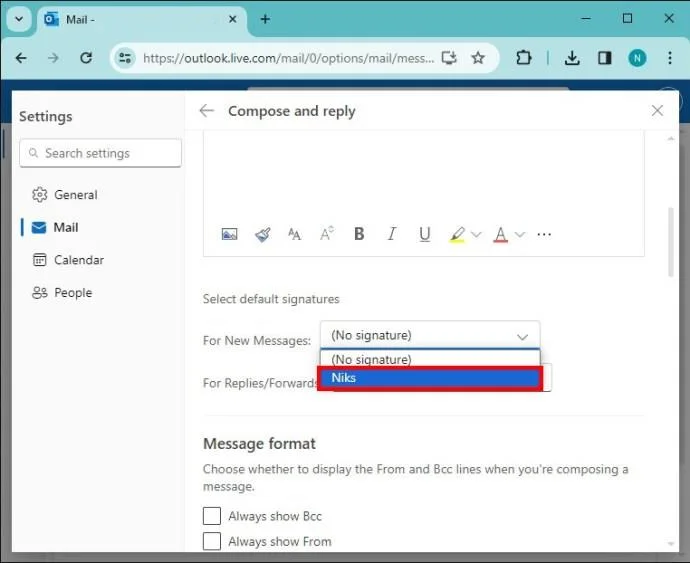Screen dimensions: 690x563
Task: Select the Mail browser tab
Action: (142, 19)
